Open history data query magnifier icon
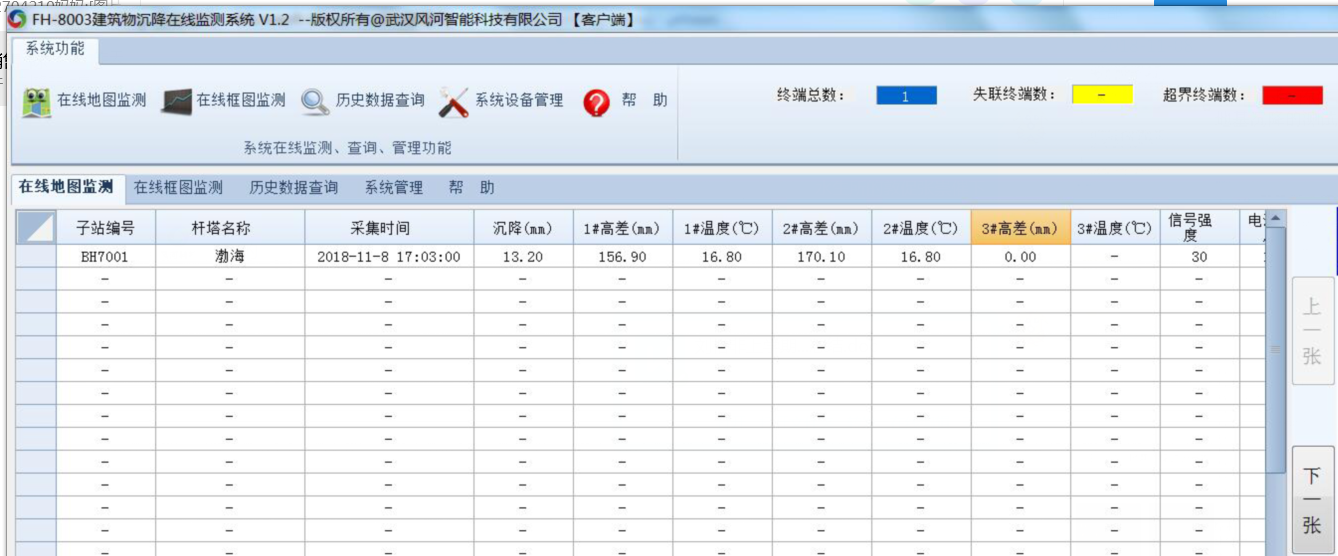This screenshot has width=1338, height=556. point(315,101)
